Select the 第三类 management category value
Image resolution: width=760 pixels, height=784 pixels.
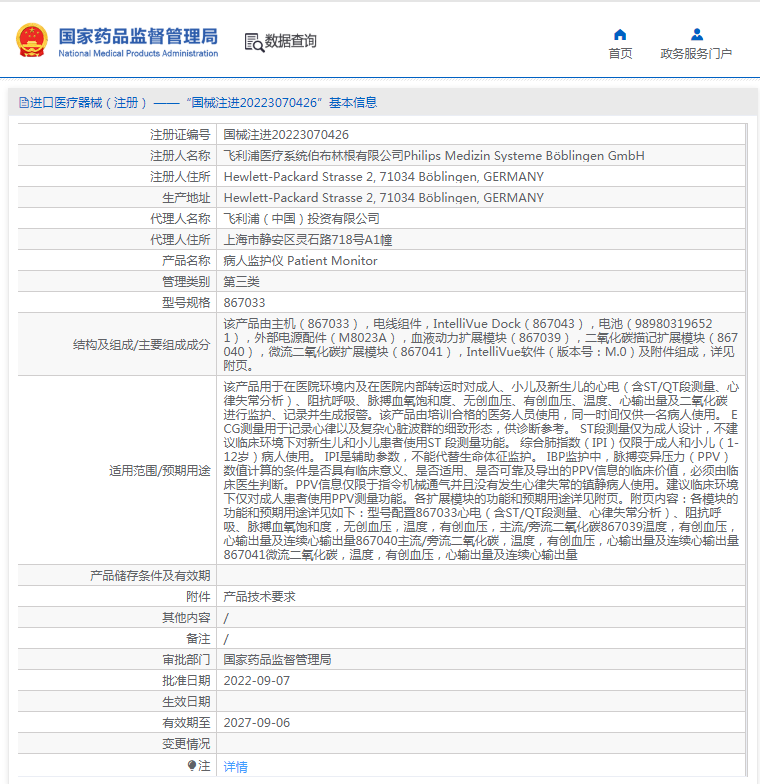(x=242, y=282)
